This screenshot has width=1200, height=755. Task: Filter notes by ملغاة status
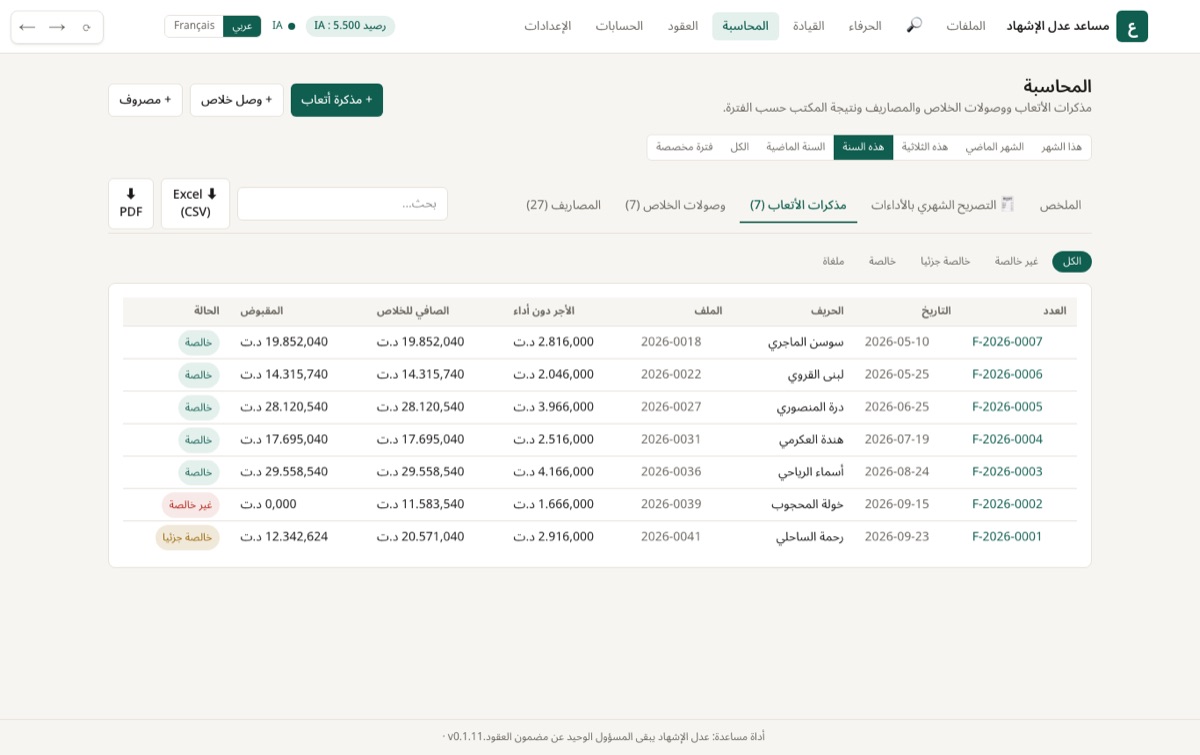coord(833,262)
